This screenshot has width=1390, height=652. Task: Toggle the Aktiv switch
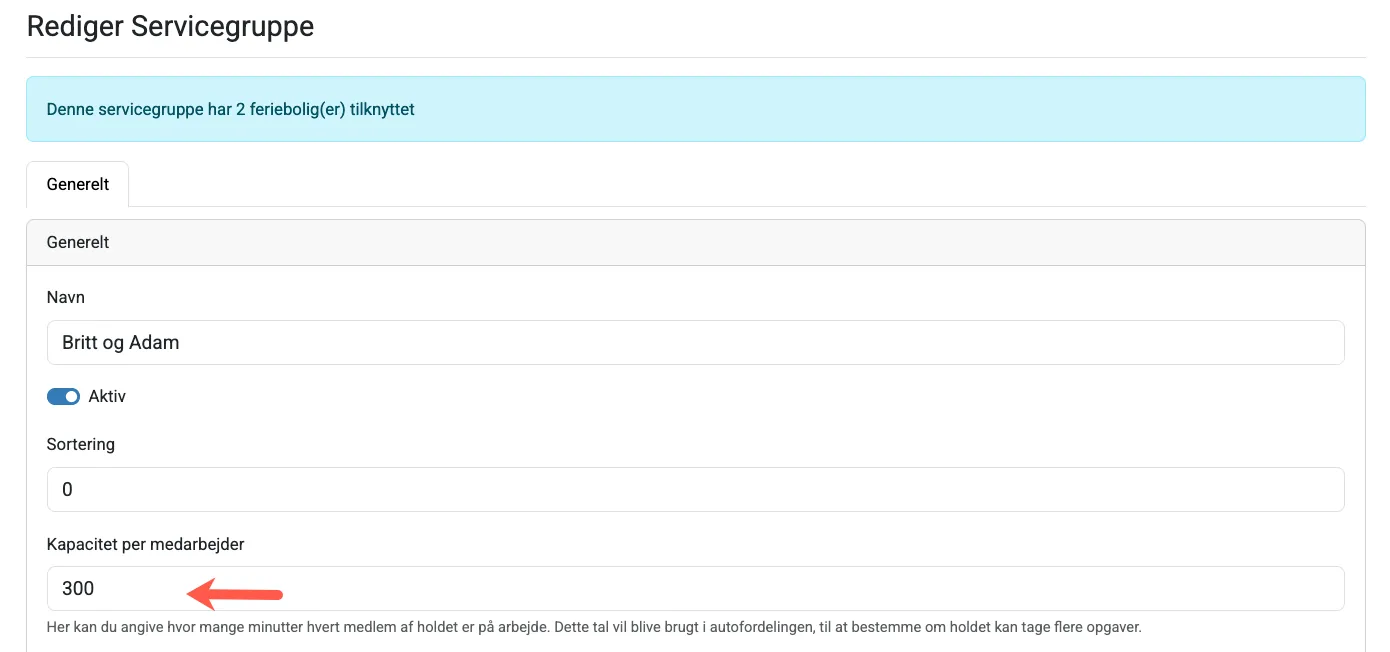tap(63, 396)
